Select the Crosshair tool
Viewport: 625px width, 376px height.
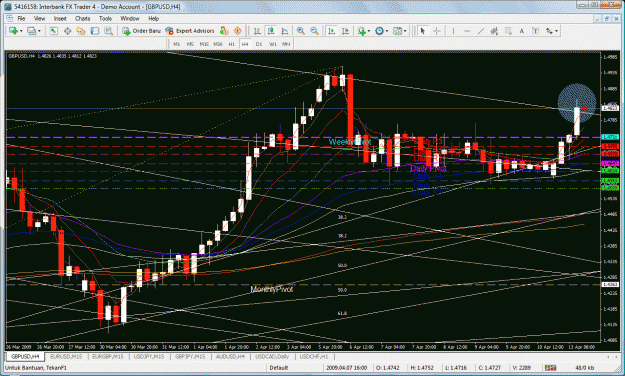(436, 31)
